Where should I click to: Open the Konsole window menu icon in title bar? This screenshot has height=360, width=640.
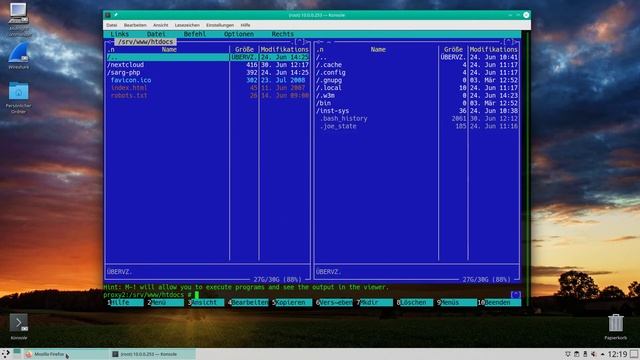(x=108, y=15)
